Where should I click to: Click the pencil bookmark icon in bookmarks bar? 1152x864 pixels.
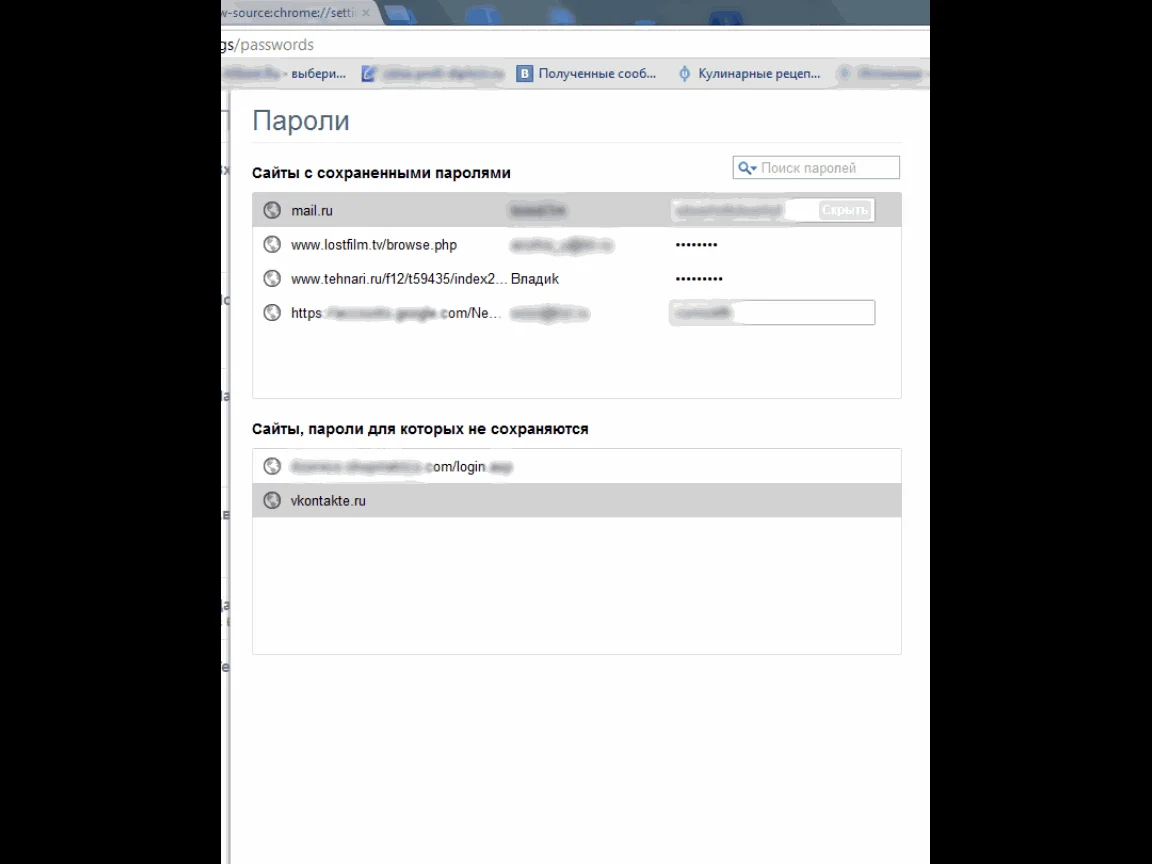click(369, 73)
